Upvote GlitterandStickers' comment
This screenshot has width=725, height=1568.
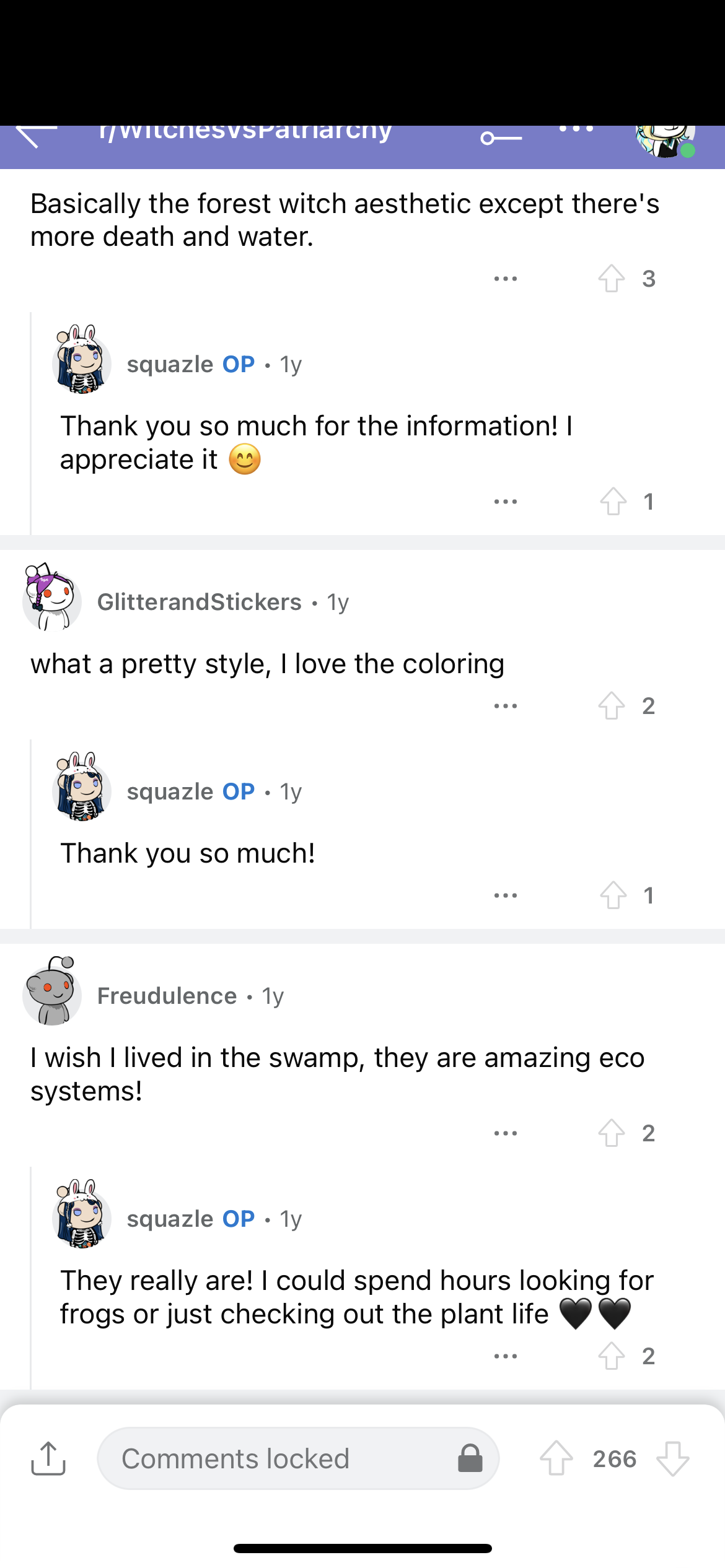tap(612, 705)
